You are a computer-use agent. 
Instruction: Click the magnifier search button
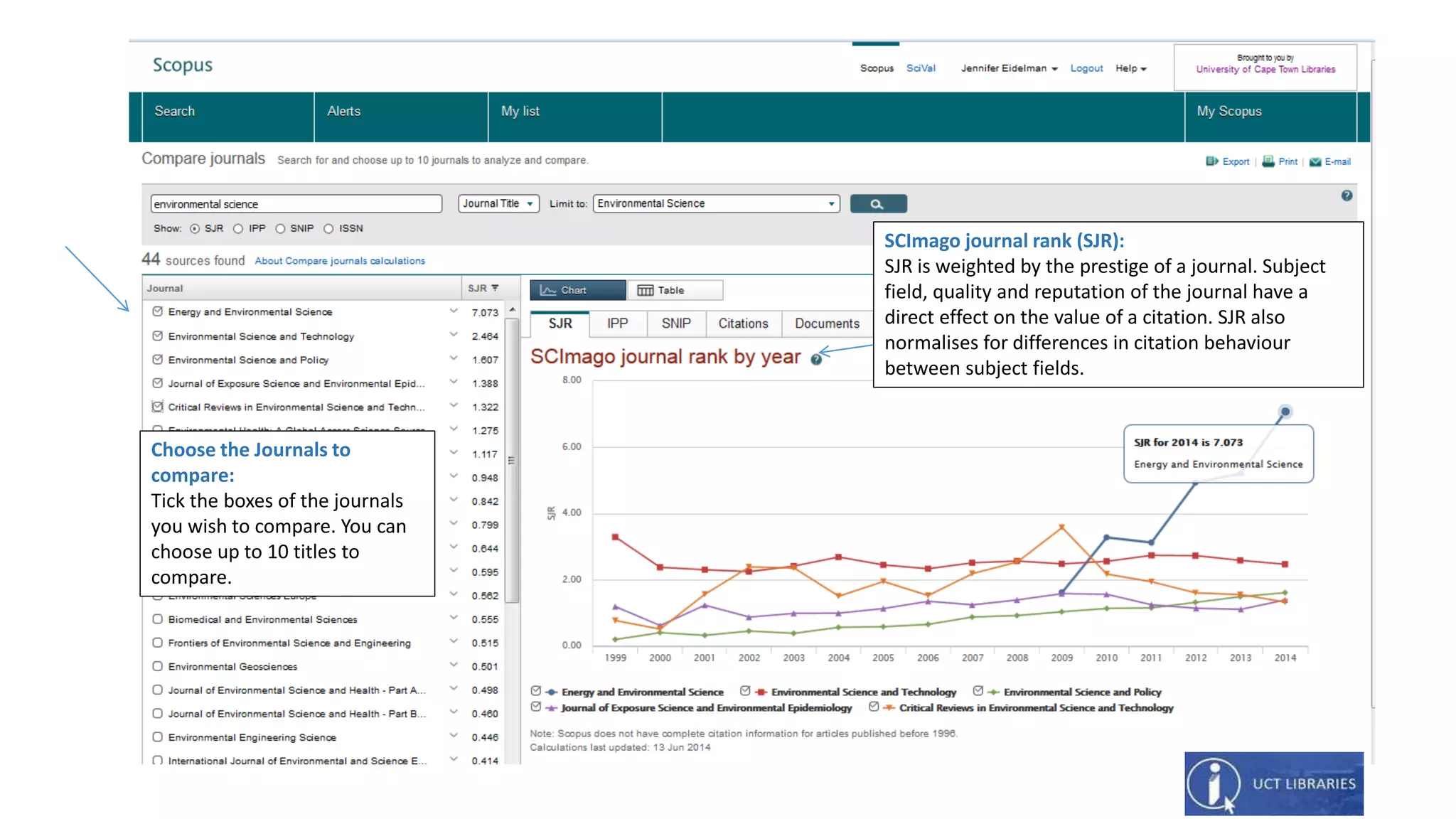878,204
